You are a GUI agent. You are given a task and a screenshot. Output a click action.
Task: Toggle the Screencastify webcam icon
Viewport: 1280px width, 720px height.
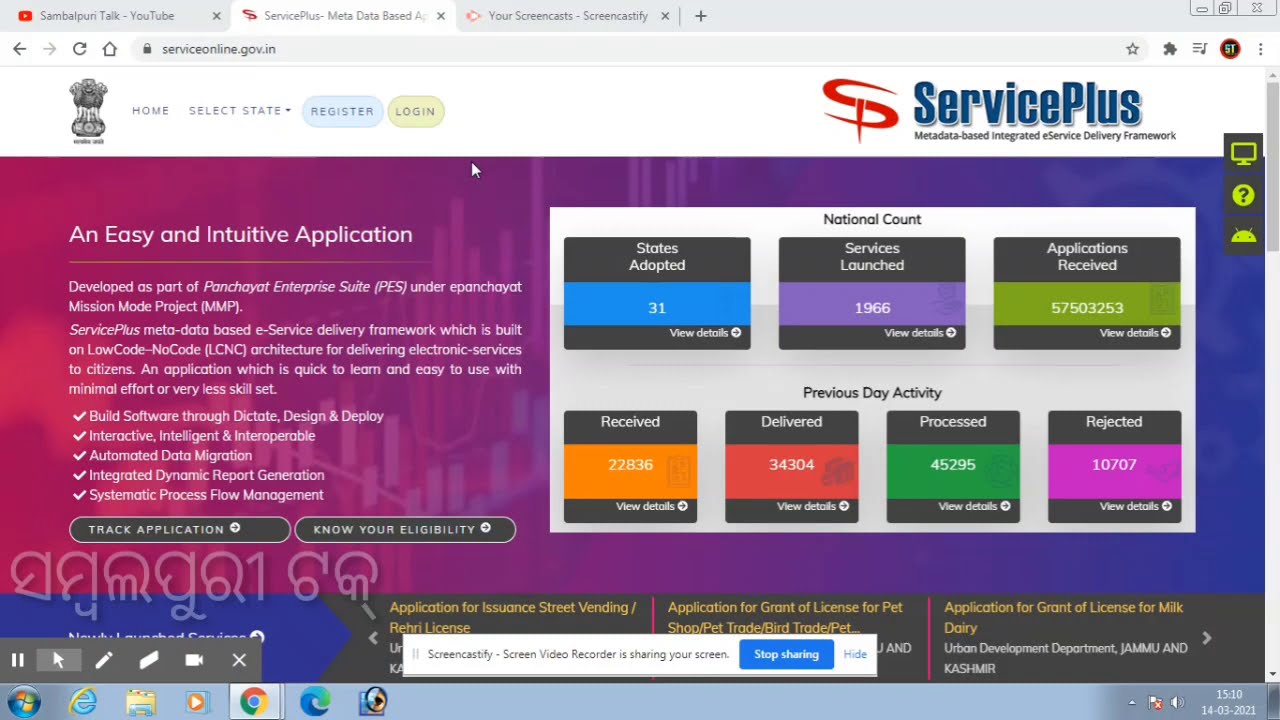click(194, 660)
